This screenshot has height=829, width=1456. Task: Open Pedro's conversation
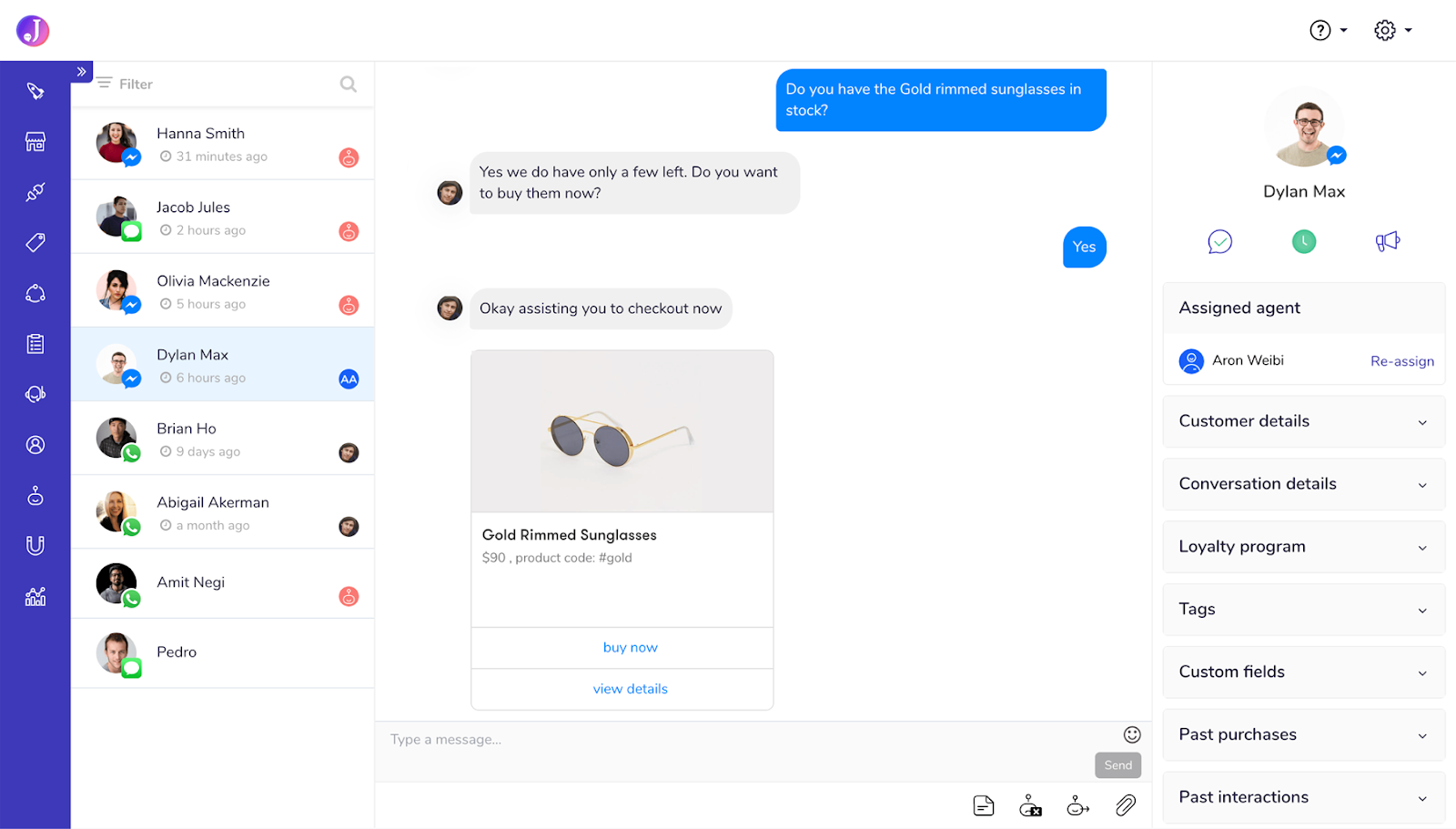click(223, 653)
